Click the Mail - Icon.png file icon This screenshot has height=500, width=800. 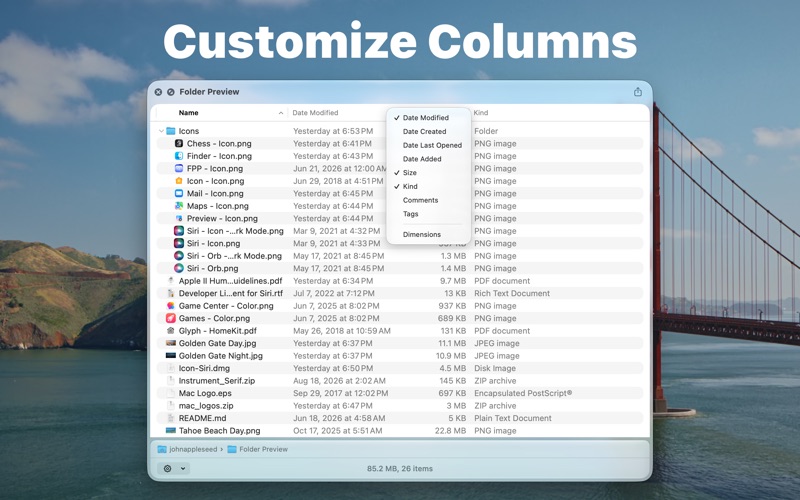point(179,193)
